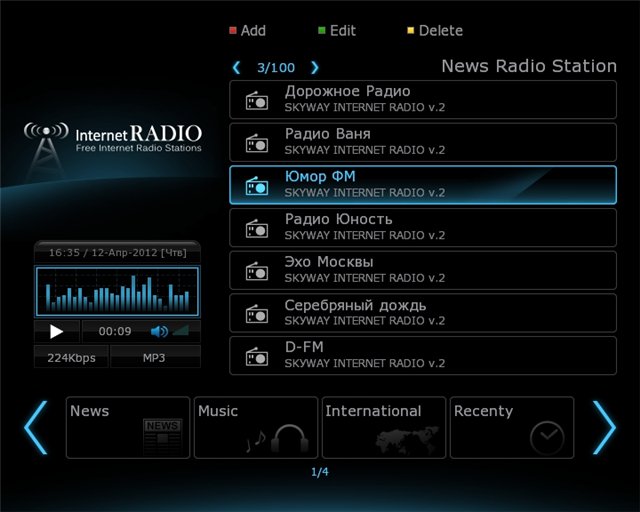Select highlighted station name Юмор ФМ
This screenshot has height=512, width=640.
click(320, 176)
